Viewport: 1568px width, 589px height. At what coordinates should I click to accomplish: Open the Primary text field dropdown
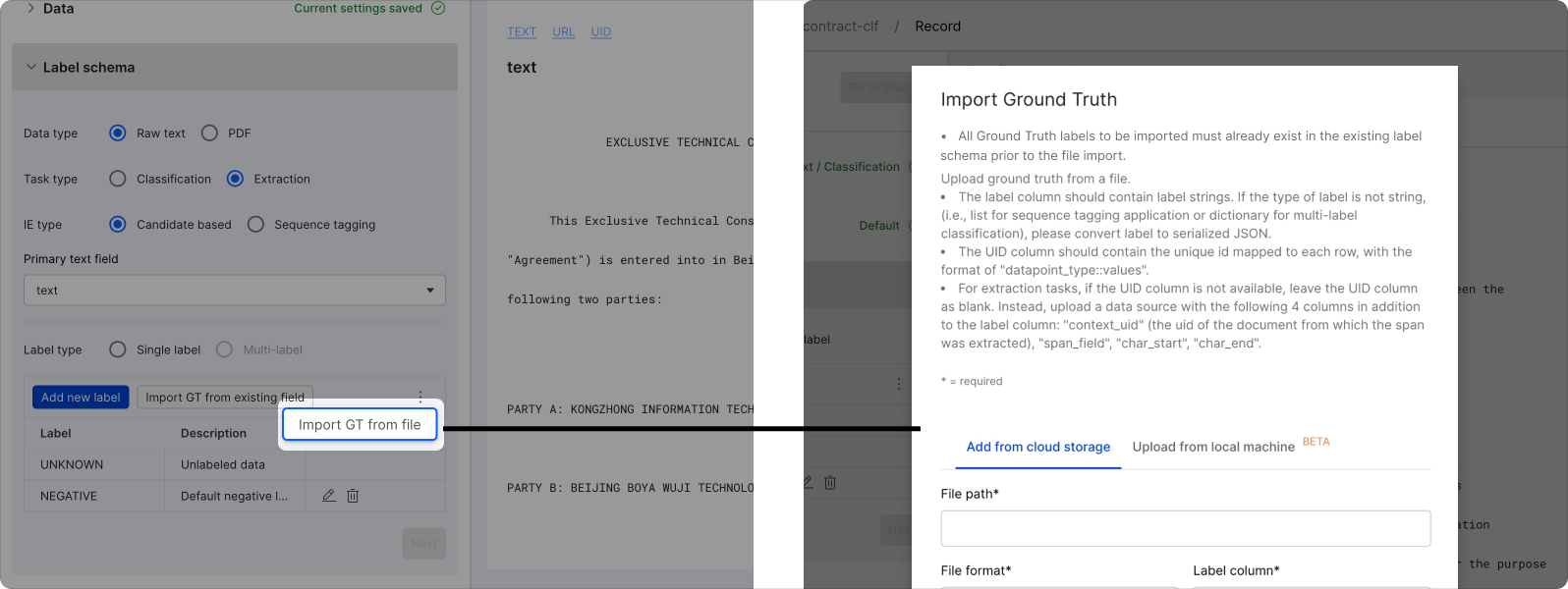235,291
